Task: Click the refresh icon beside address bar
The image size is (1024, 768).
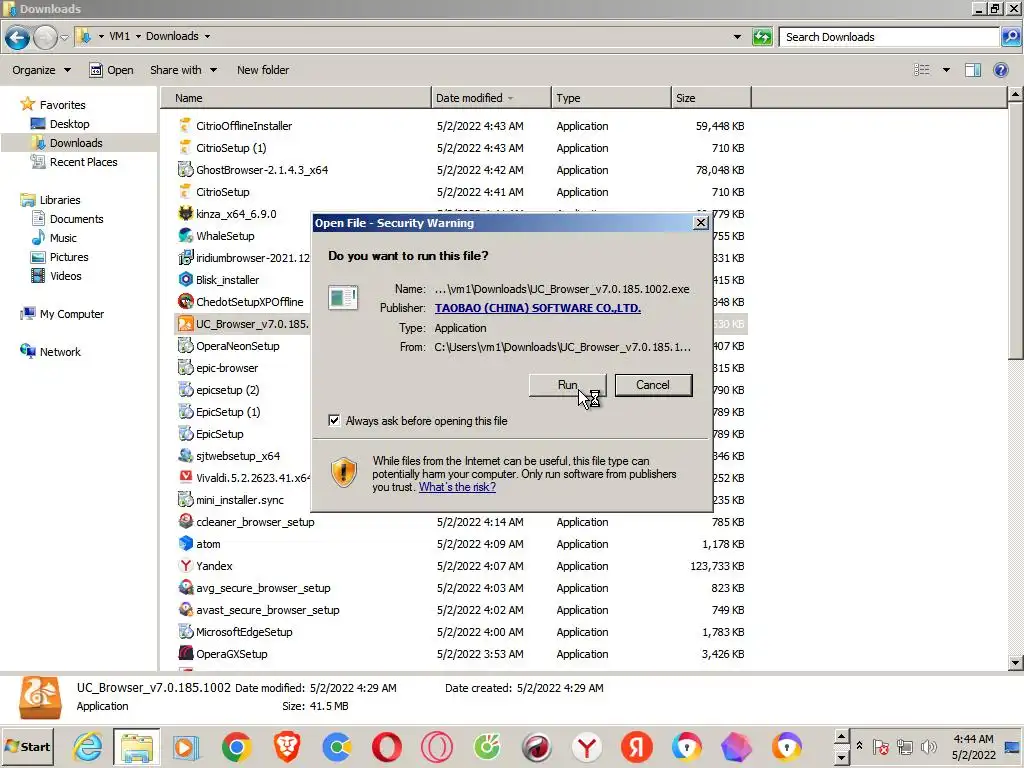Action: [x=761, y=37]
